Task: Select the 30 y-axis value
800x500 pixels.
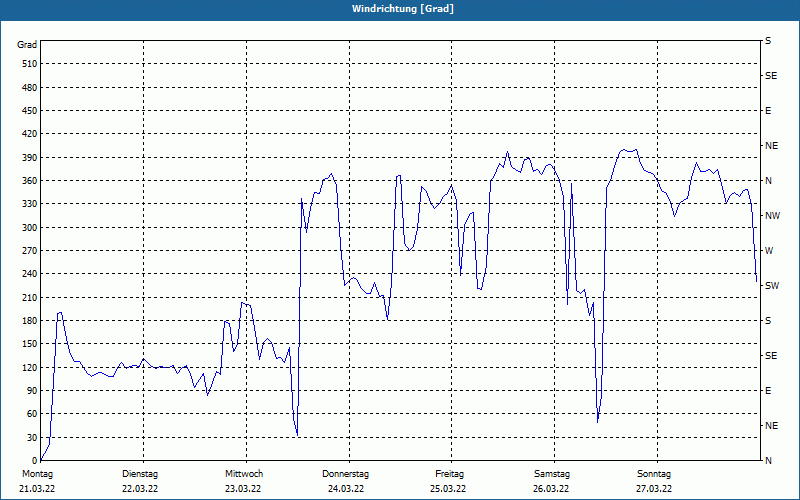Action: pos(31,437)
